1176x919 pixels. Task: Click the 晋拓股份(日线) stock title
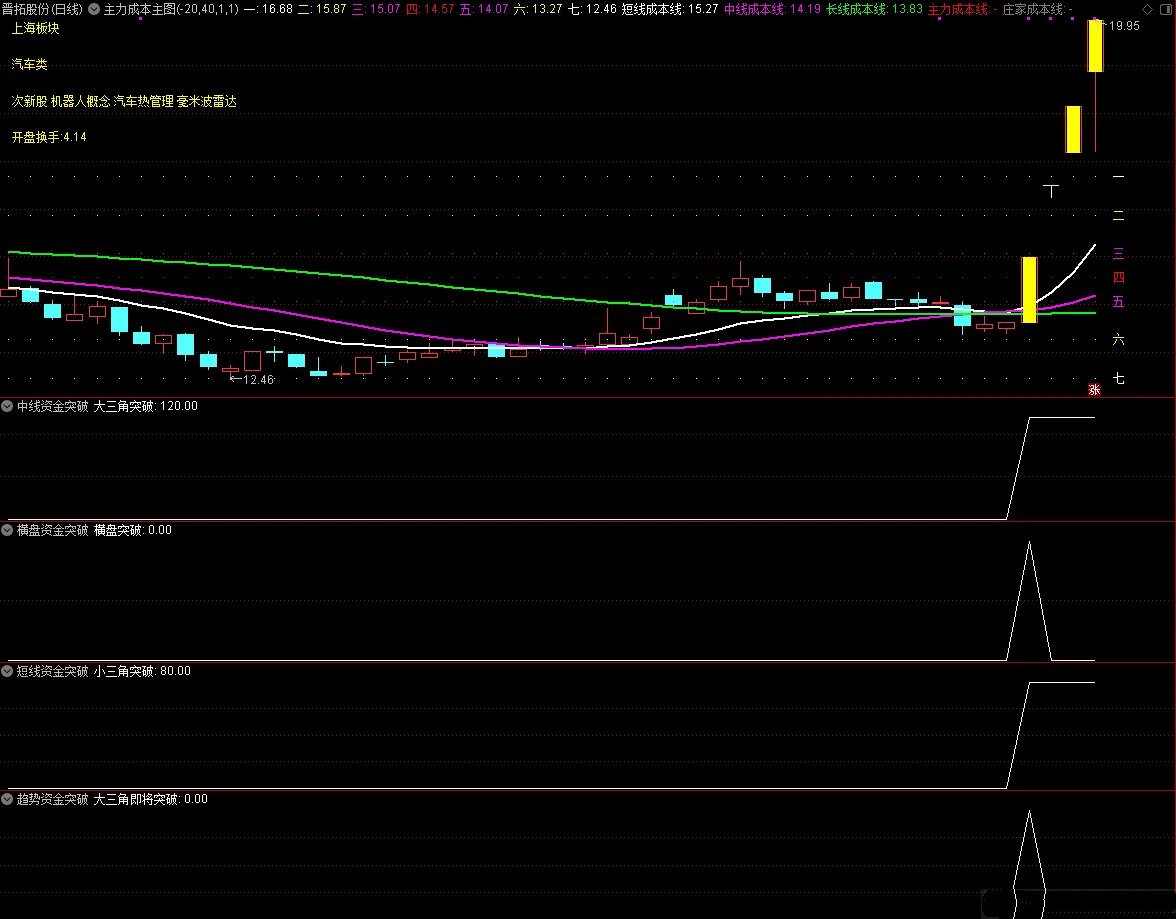point(42,9)
